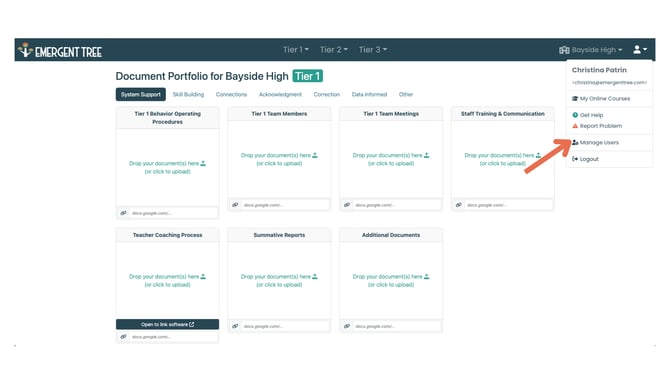Click link field under Additional Documents

397,326
